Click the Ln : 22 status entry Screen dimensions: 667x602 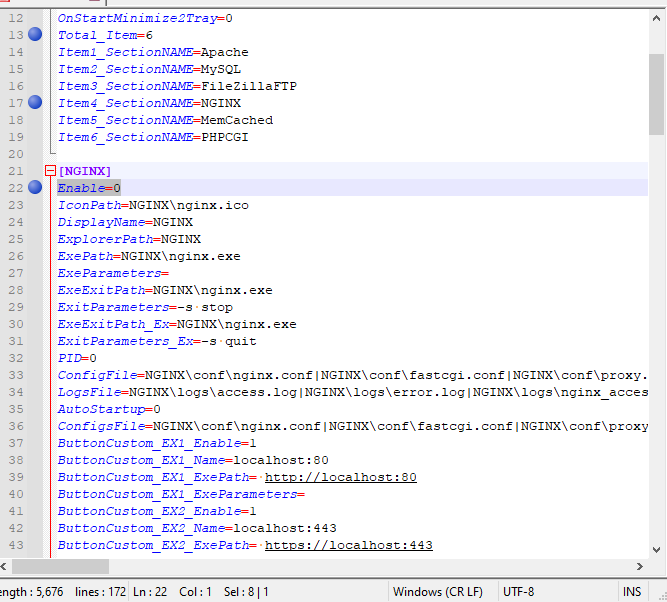tap(150, 592)
